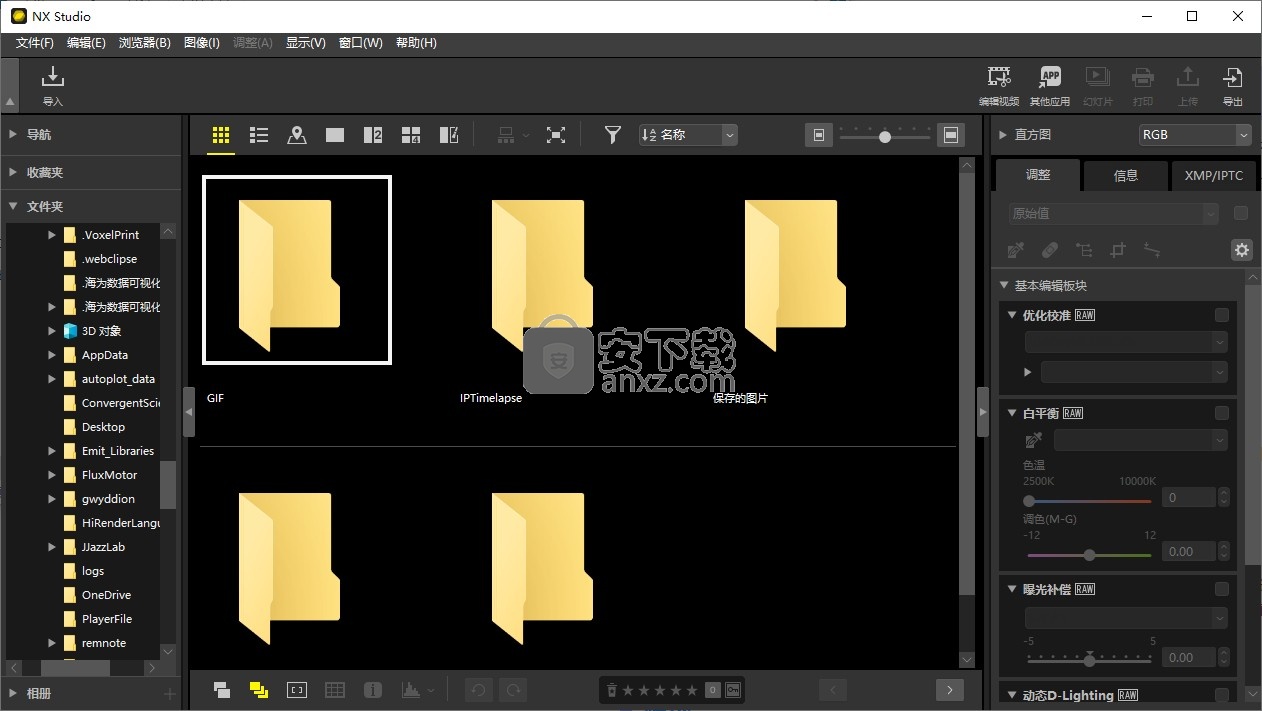Image resolution: width=1262 pixels, height=711 pixels.
Task: Open the adjustment settings gear icon
Action: pos(1242,250)
